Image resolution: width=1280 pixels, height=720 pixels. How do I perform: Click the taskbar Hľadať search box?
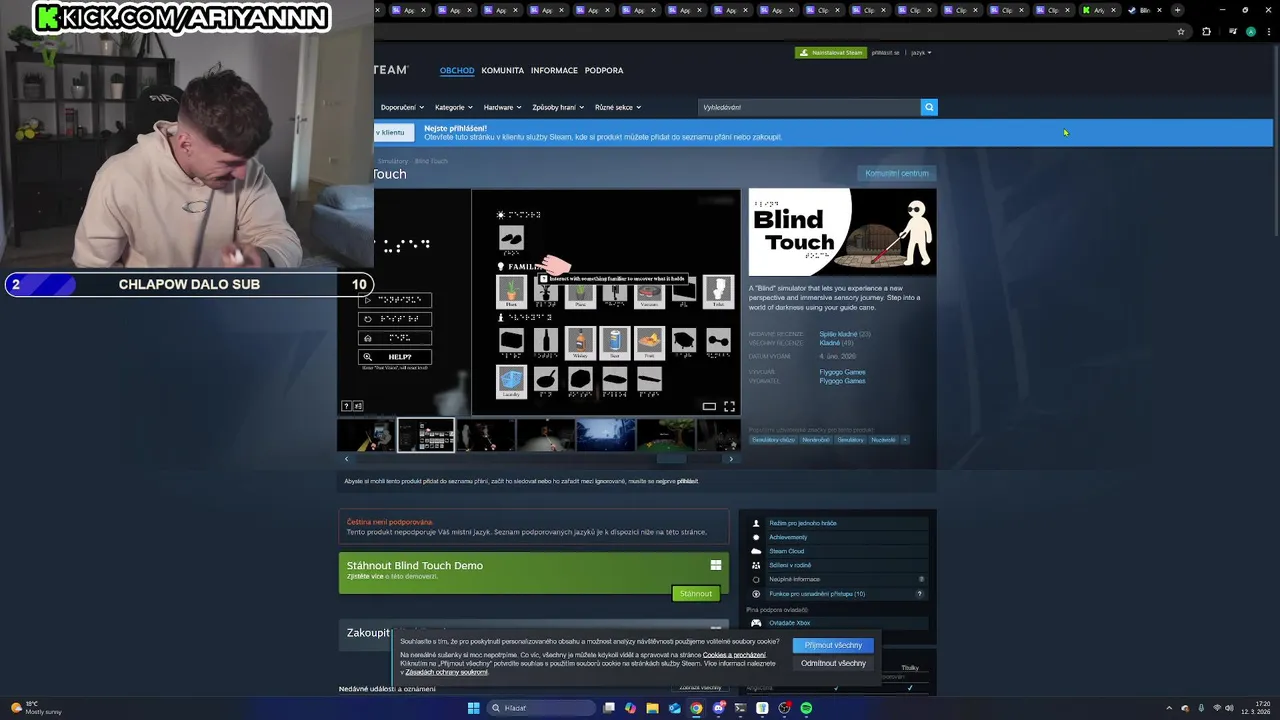pyautogui.click(x=540, y=708)
